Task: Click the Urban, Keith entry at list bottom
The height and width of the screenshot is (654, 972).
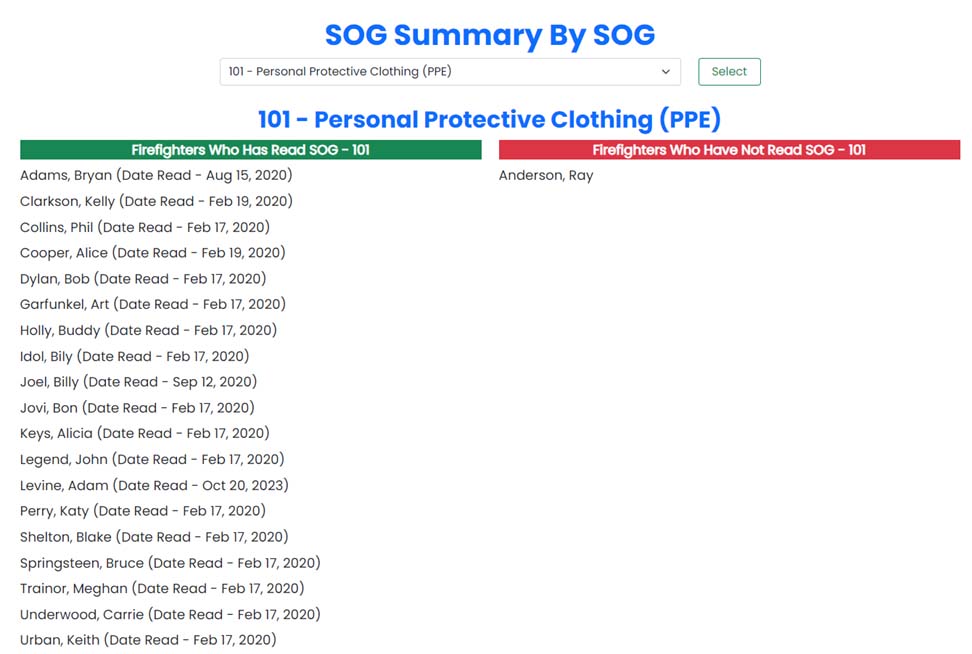Action: [x=148, y=640]
